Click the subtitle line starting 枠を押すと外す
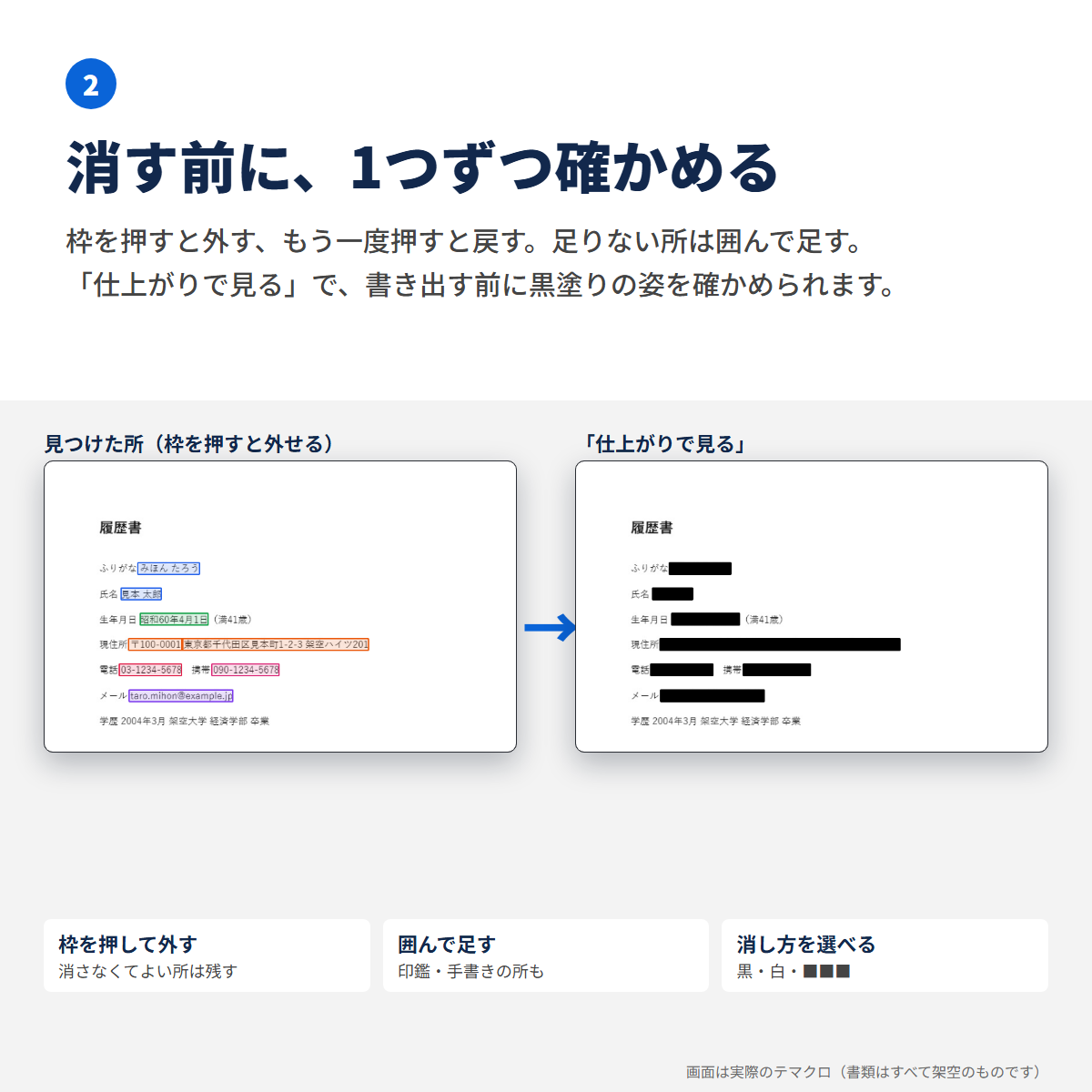This screenshot has width=1092, height=1092. coord(467,242)
